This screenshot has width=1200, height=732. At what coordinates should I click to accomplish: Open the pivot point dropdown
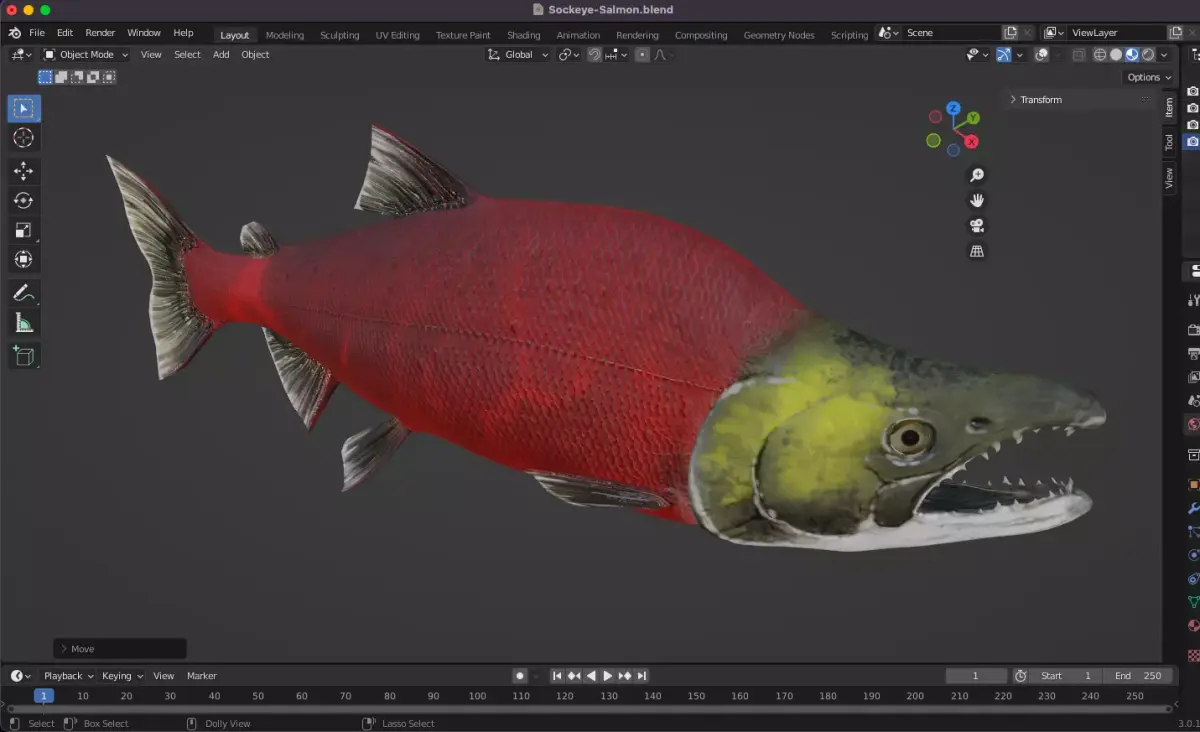569,55
